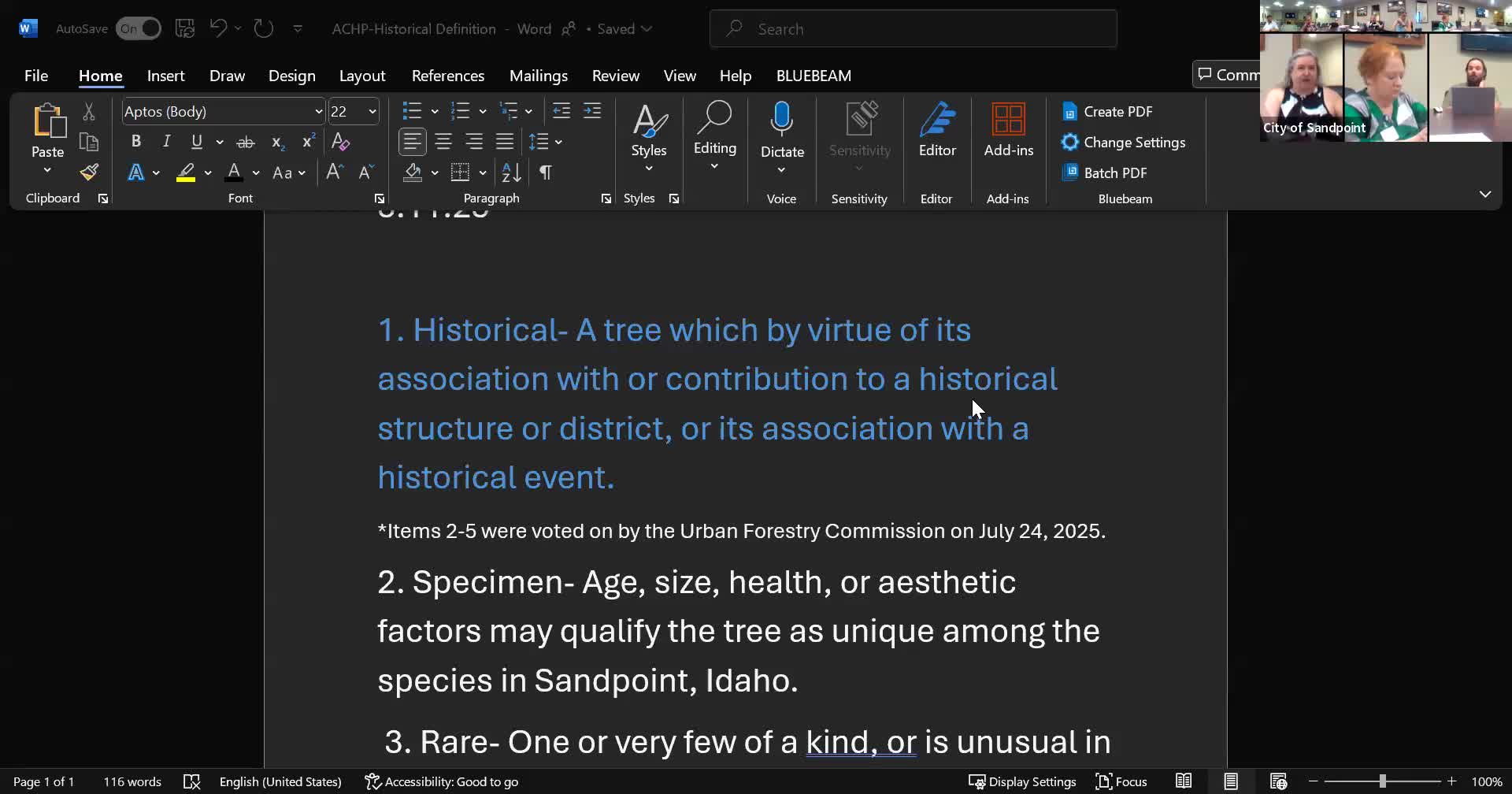
Task: Increase font size with Grow Font
Action: tap(335, 173)
